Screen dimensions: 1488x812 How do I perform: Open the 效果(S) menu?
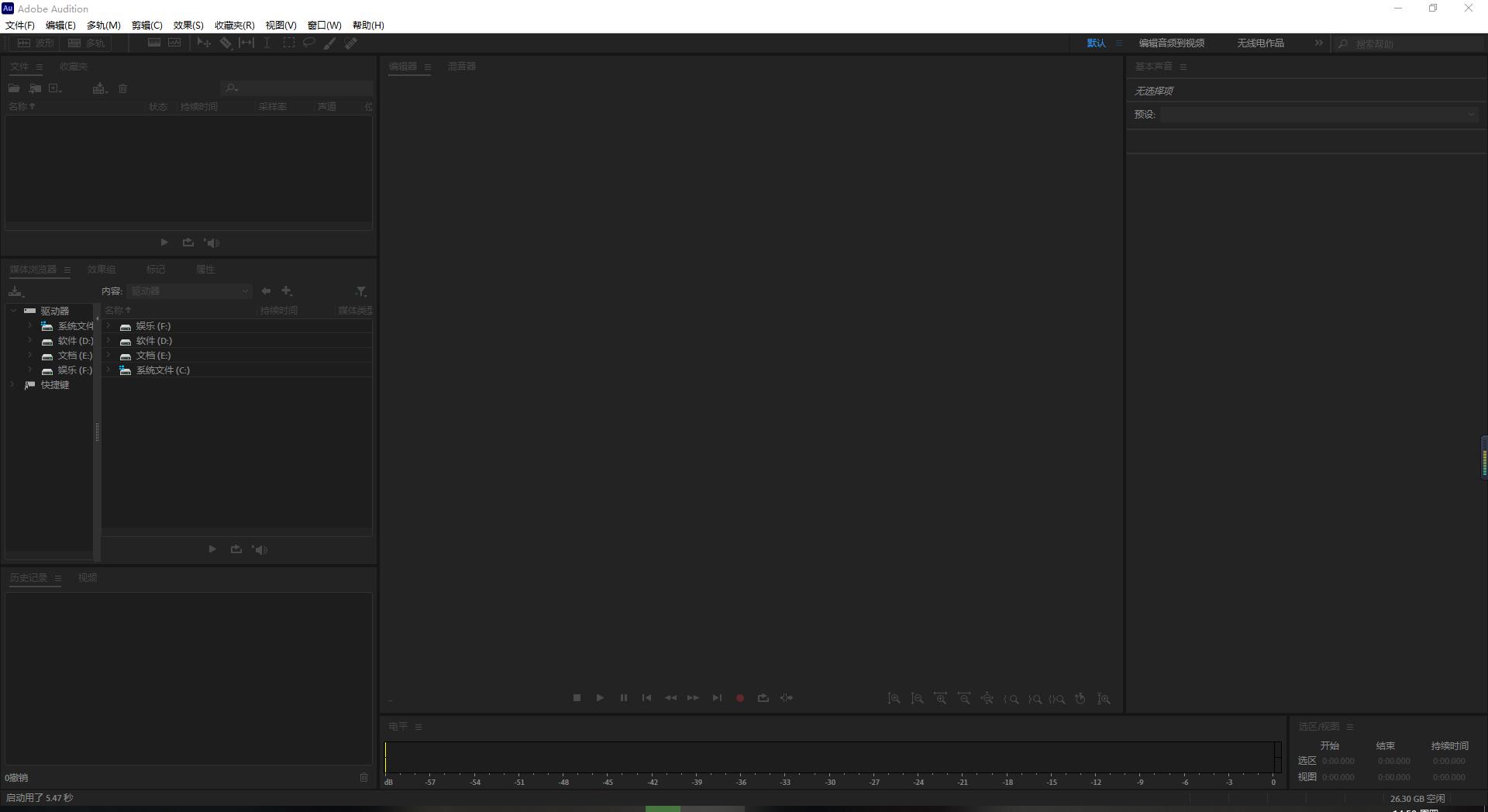(x=188, y=25)
